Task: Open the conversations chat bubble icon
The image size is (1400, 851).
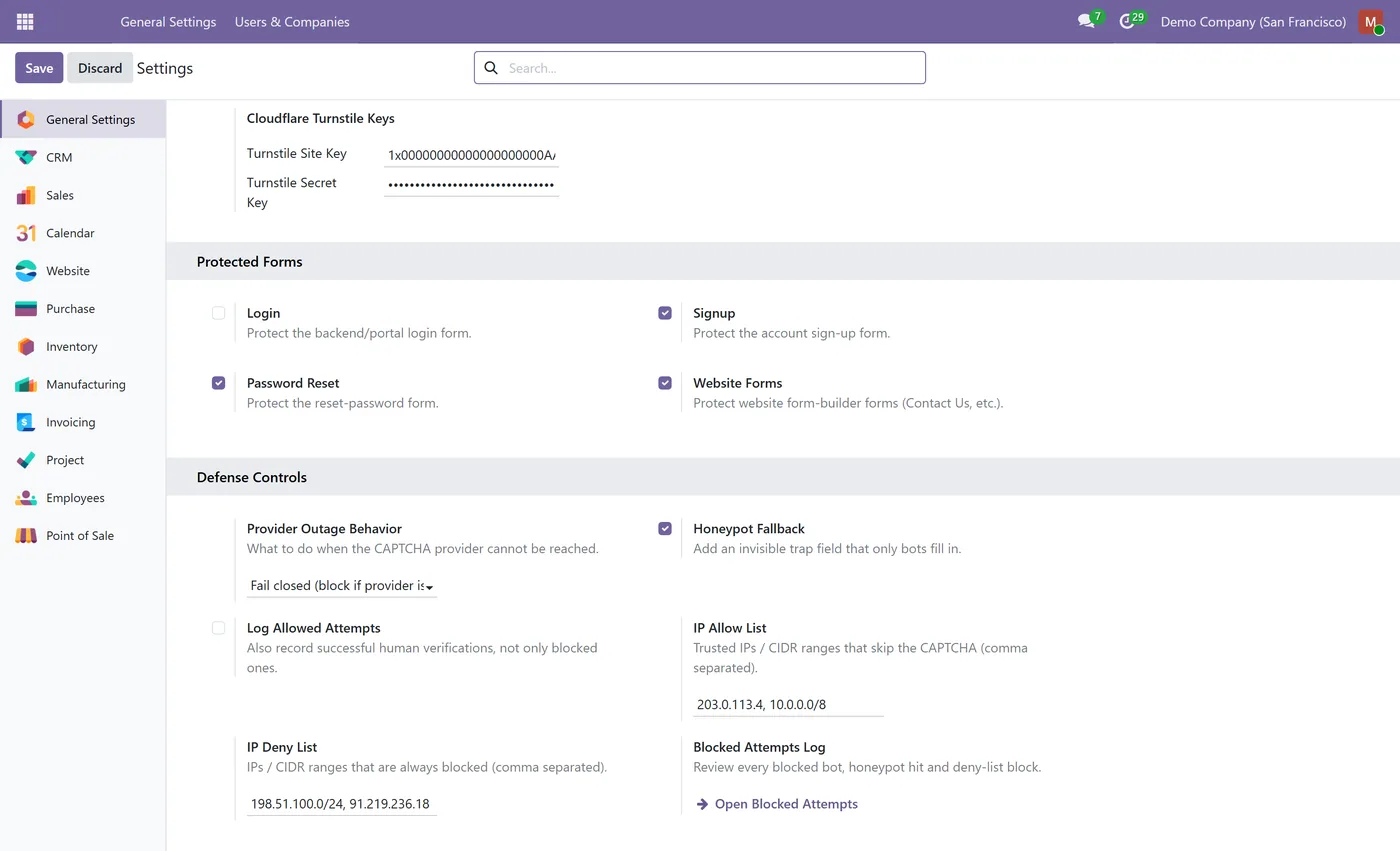Action: click(x=1086, y=21)
